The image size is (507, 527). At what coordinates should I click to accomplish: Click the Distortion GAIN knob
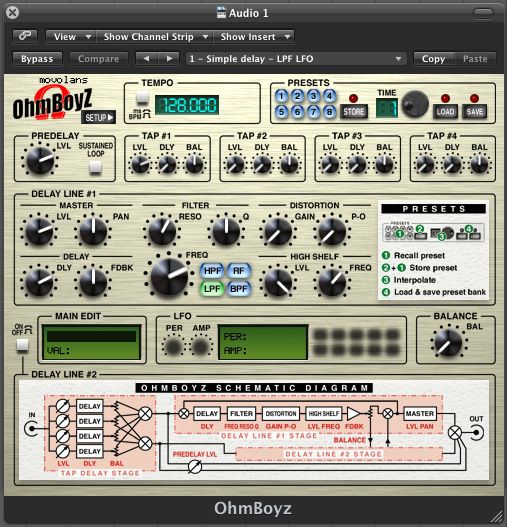point(278,231)
